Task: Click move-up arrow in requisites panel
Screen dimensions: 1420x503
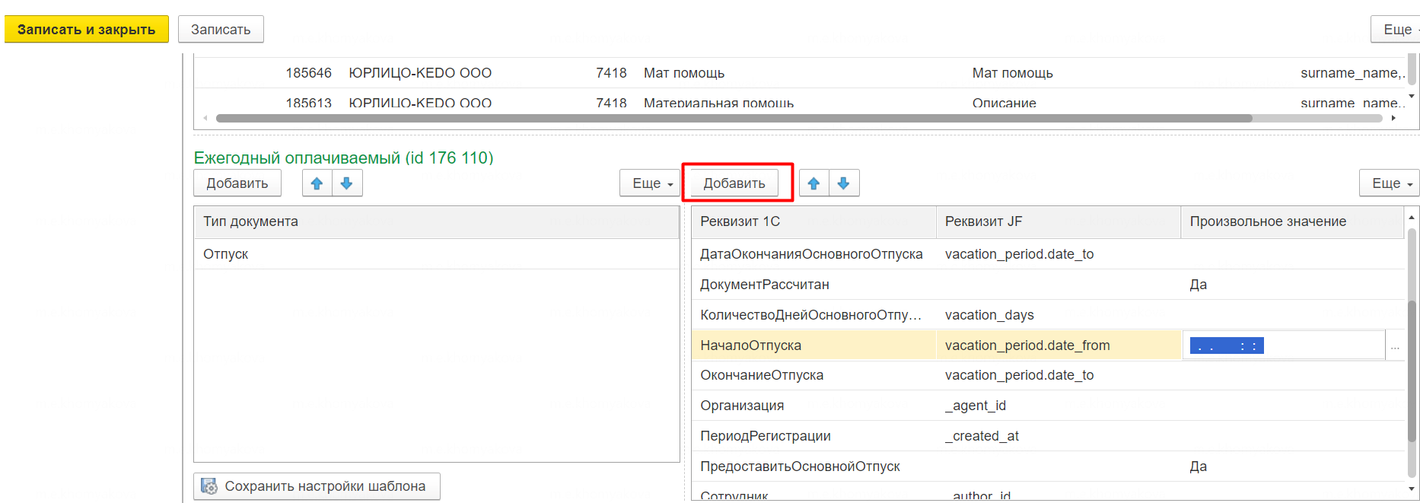Action: [x=814, y=183]
